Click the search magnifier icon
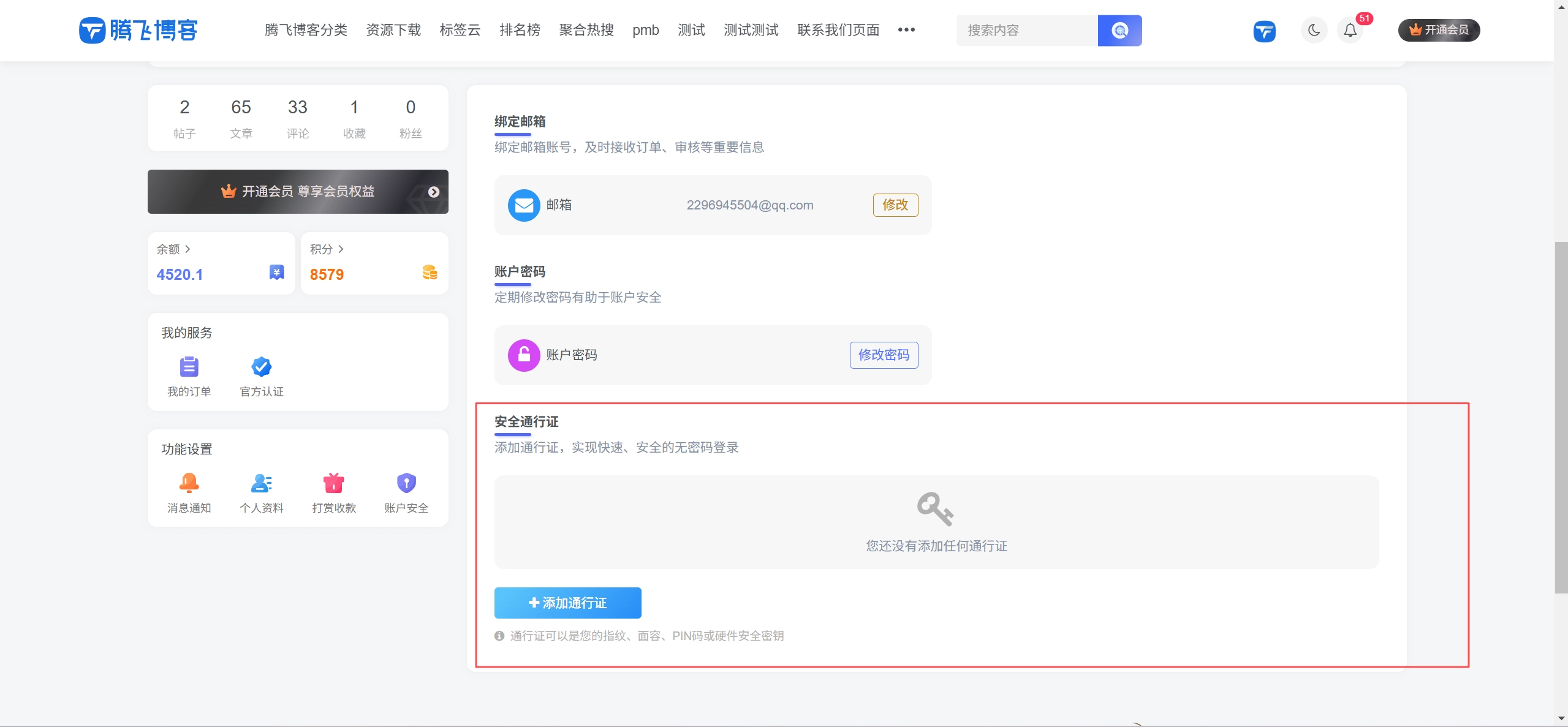 (1119, 30)
